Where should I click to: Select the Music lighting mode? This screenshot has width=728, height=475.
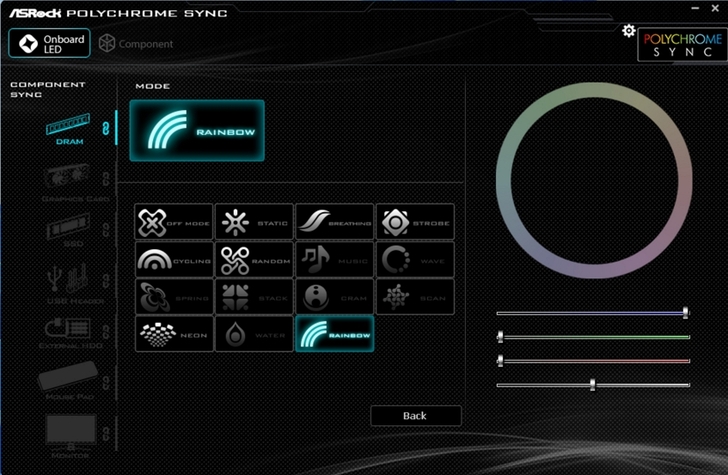334,260
